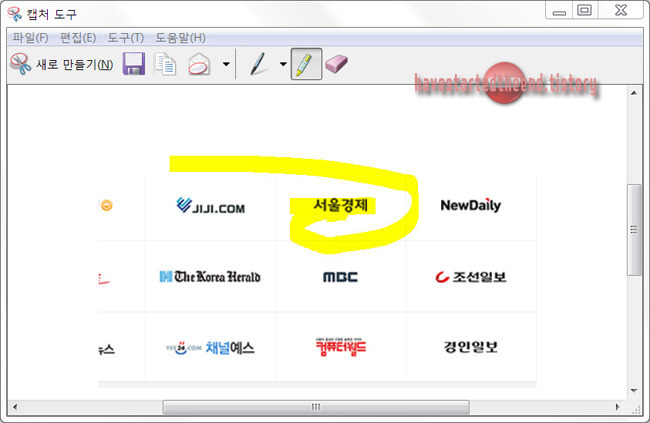Viewport: 650px width, 423px height.
Task: Click the vertical scrollbar thumb
Action: (634, 229)
